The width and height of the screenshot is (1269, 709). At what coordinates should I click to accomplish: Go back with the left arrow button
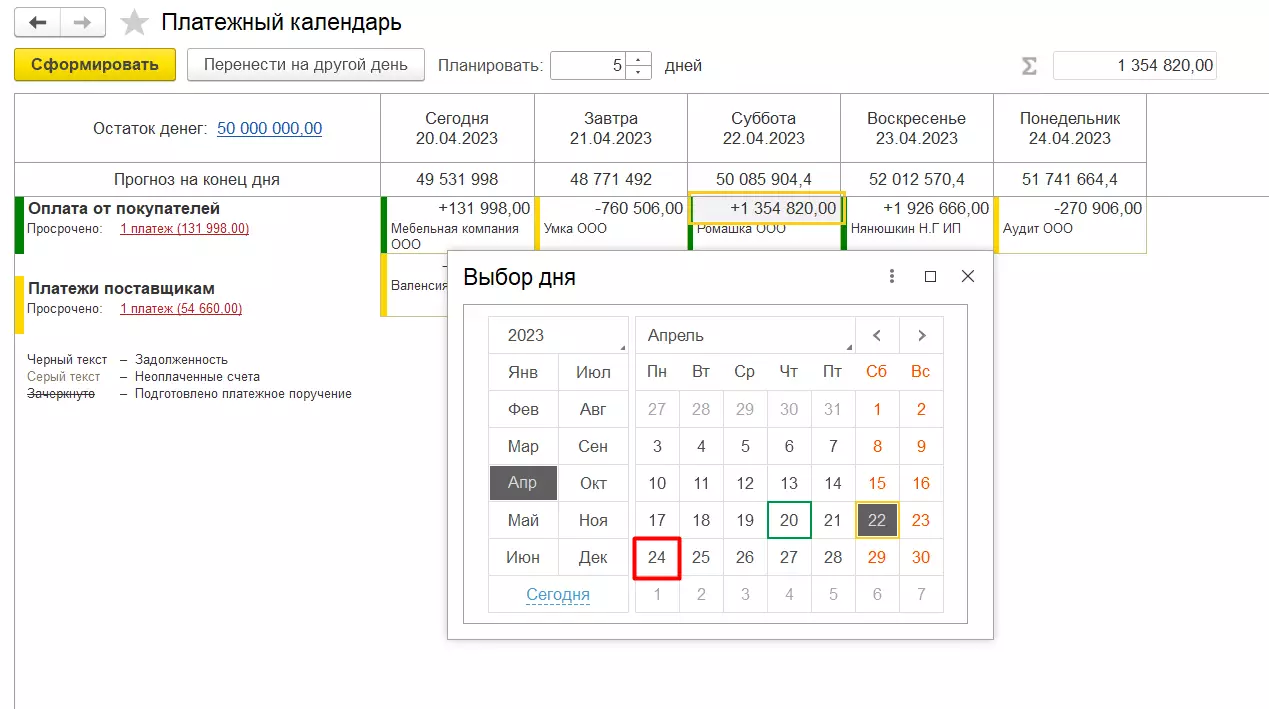(38, 22)
